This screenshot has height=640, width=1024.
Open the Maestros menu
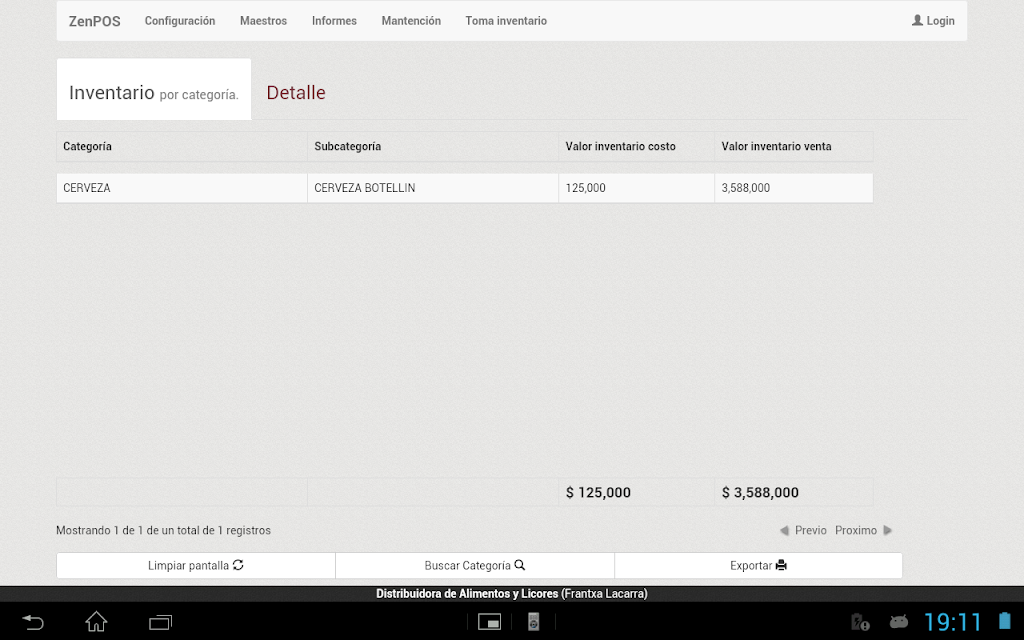pyautogui.click(x=263, y=21)
